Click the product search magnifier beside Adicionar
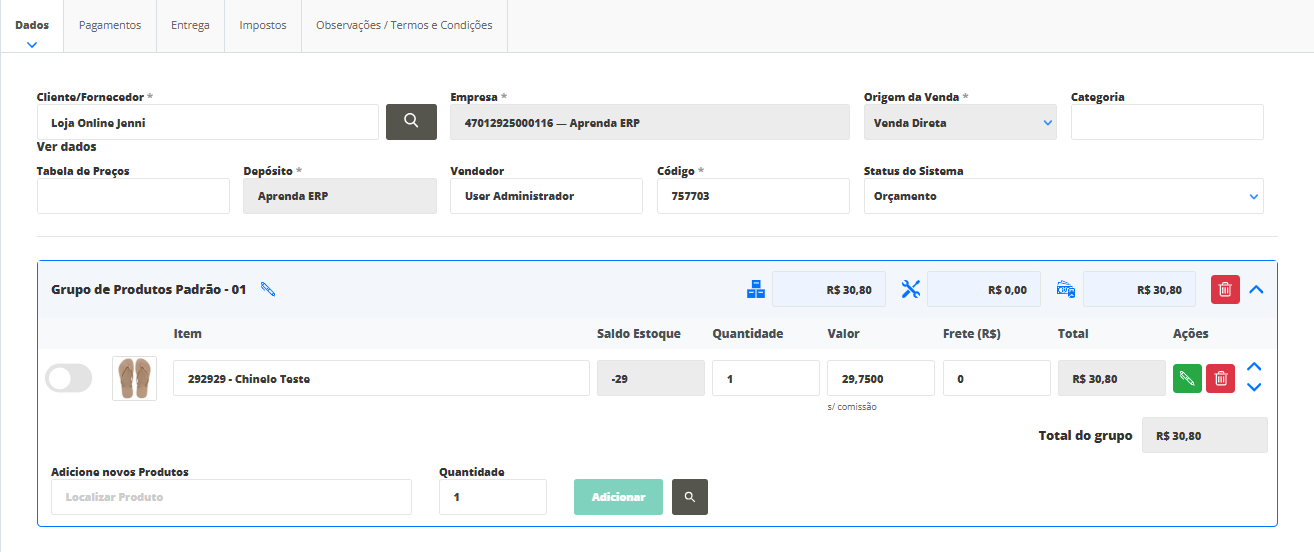This screenshot has width=1314, height=552. tap(689, 497)
